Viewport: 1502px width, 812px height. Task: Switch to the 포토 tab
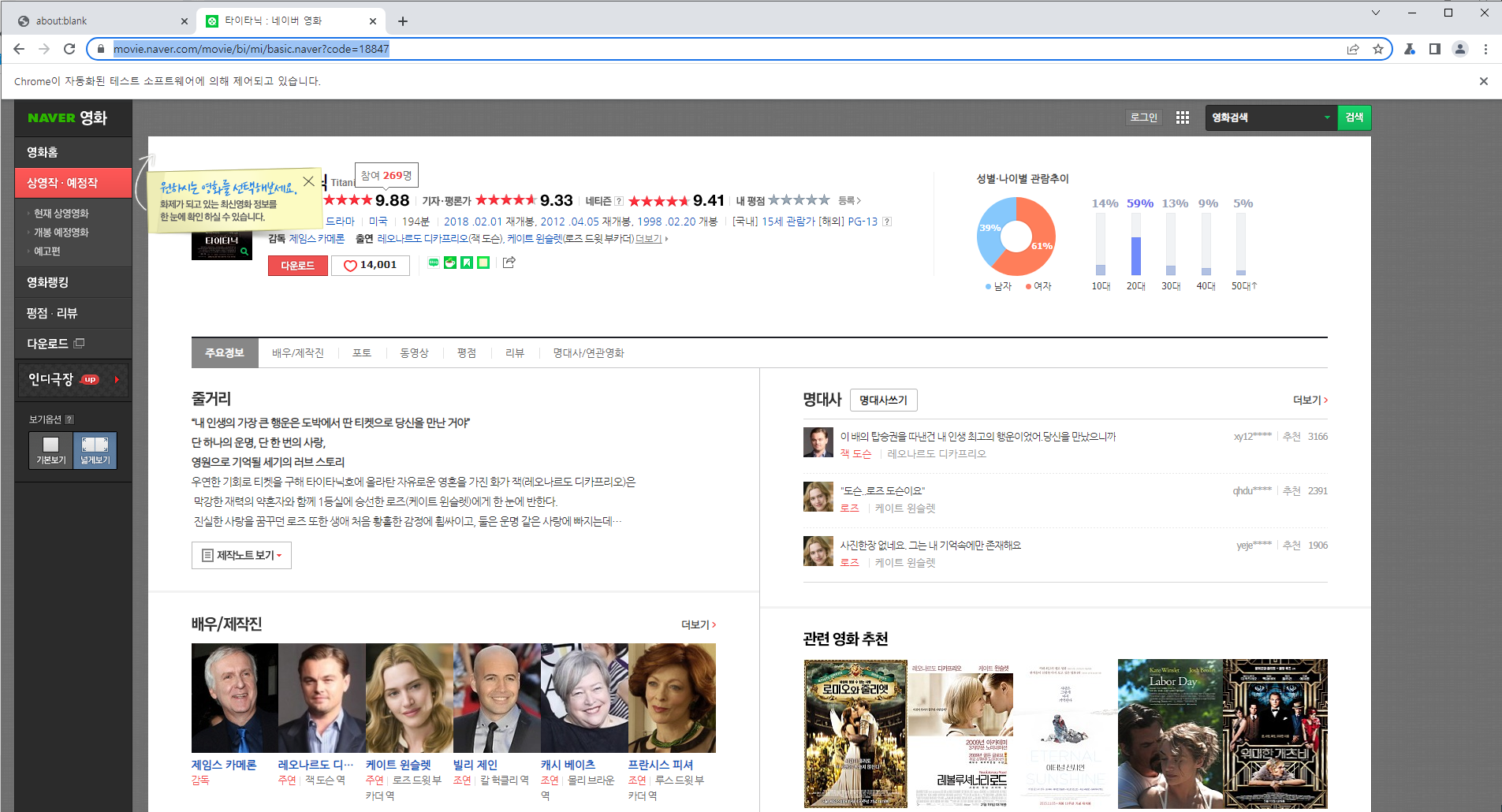pyautogui.click(x=362, y=353)
